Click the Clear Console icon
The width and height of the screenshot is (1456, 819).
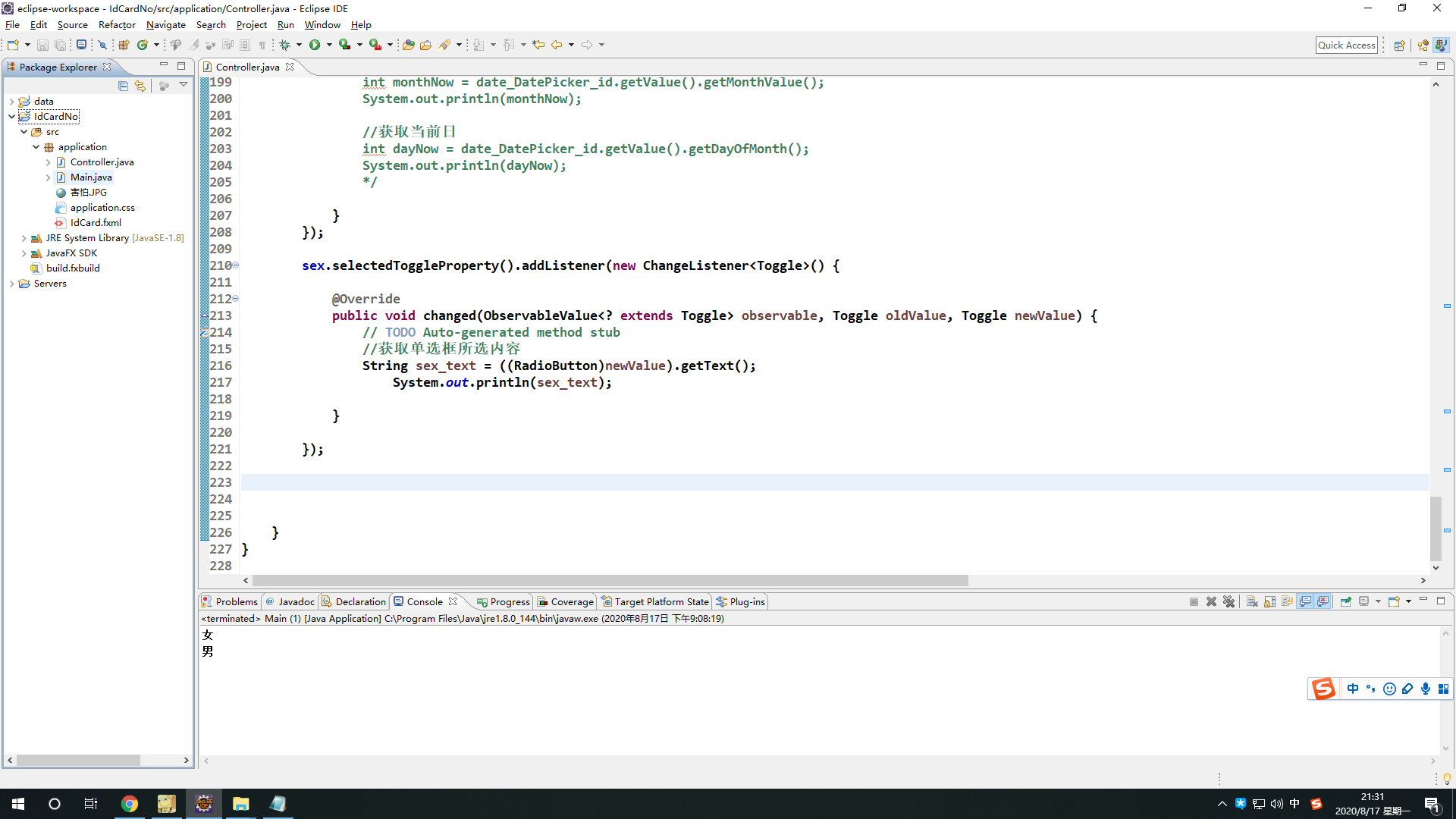point(1252,601)
